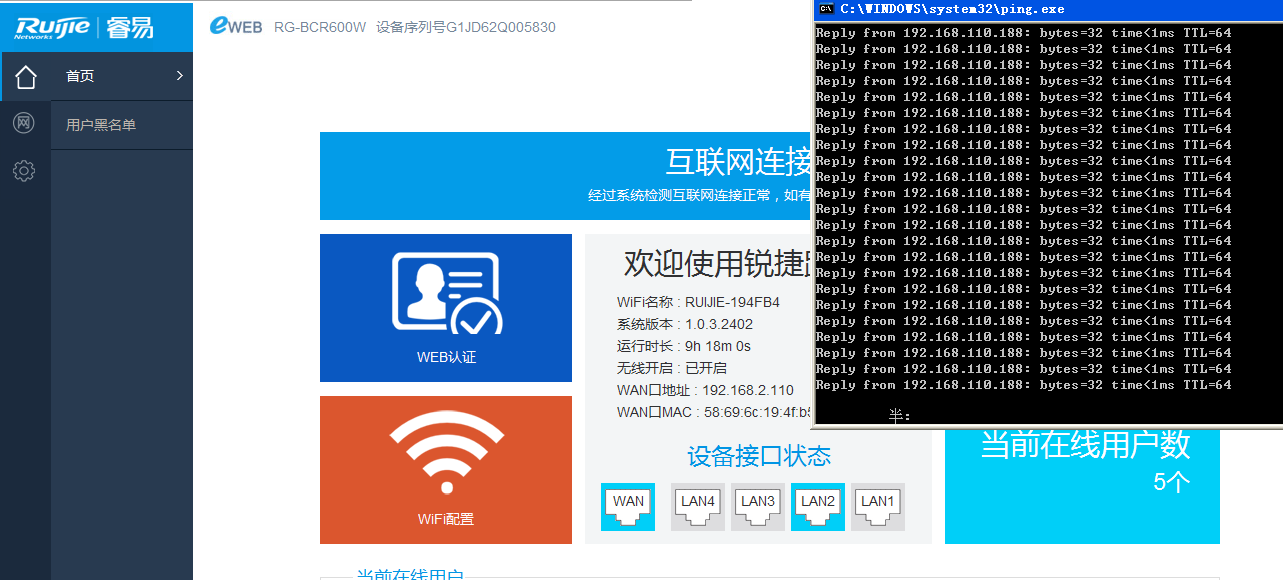
Task: Click the WAN port icon
Action: click(x=628, y=507)
